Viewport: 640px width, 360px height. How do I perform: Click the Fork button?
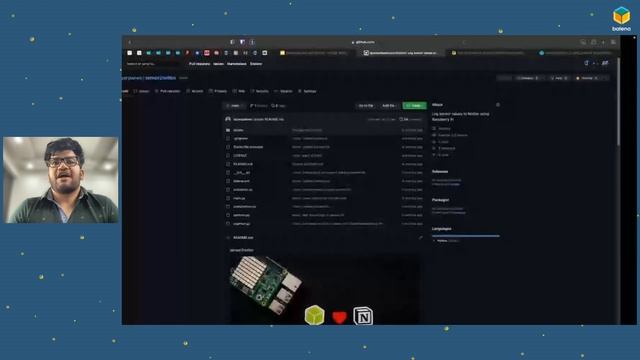coord(559,78)
